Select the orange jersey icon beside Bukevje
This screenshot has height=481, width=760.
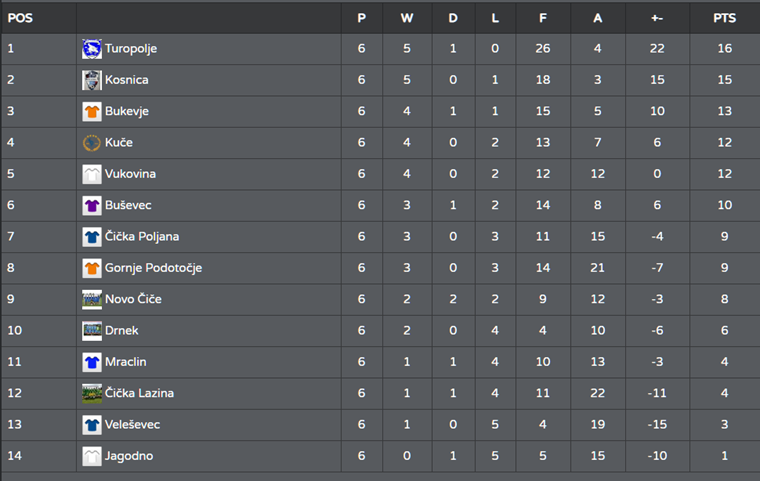(x=92, y=112)
